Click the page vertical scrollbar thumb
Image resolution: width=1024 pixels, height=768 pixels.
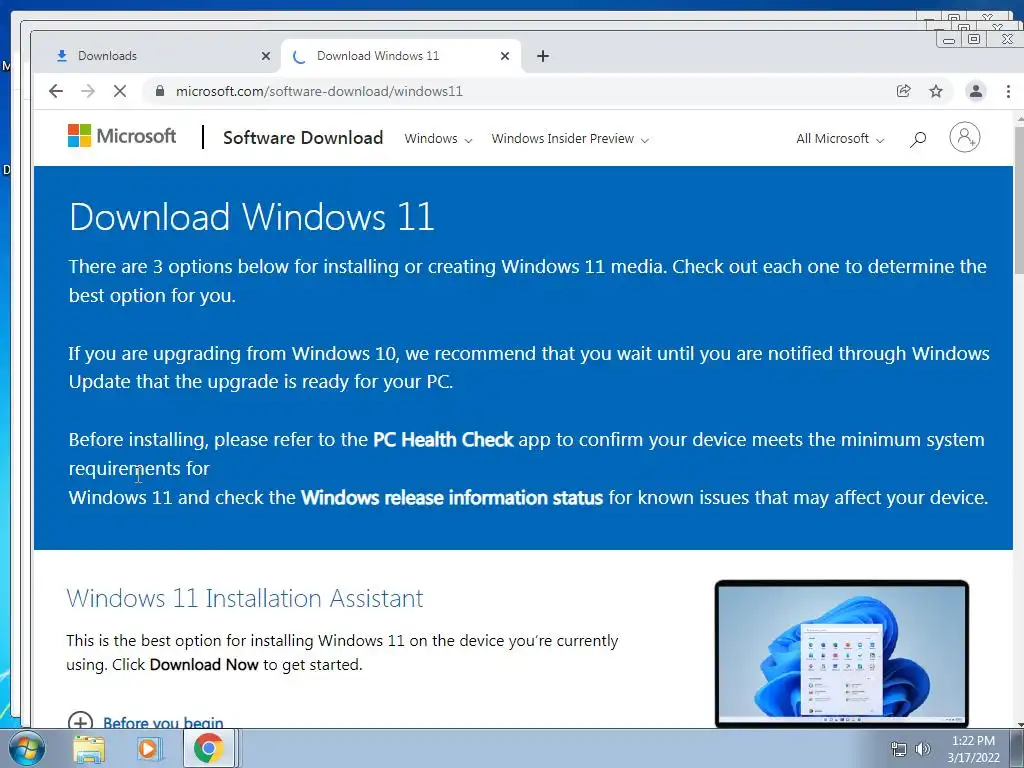pyautogui.click(x=1019, y=200)
